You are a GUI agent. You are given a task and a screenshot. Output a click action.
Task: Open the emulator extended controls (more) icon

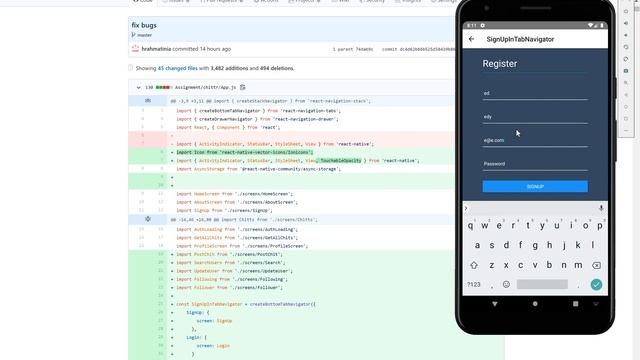pos(626,131)
